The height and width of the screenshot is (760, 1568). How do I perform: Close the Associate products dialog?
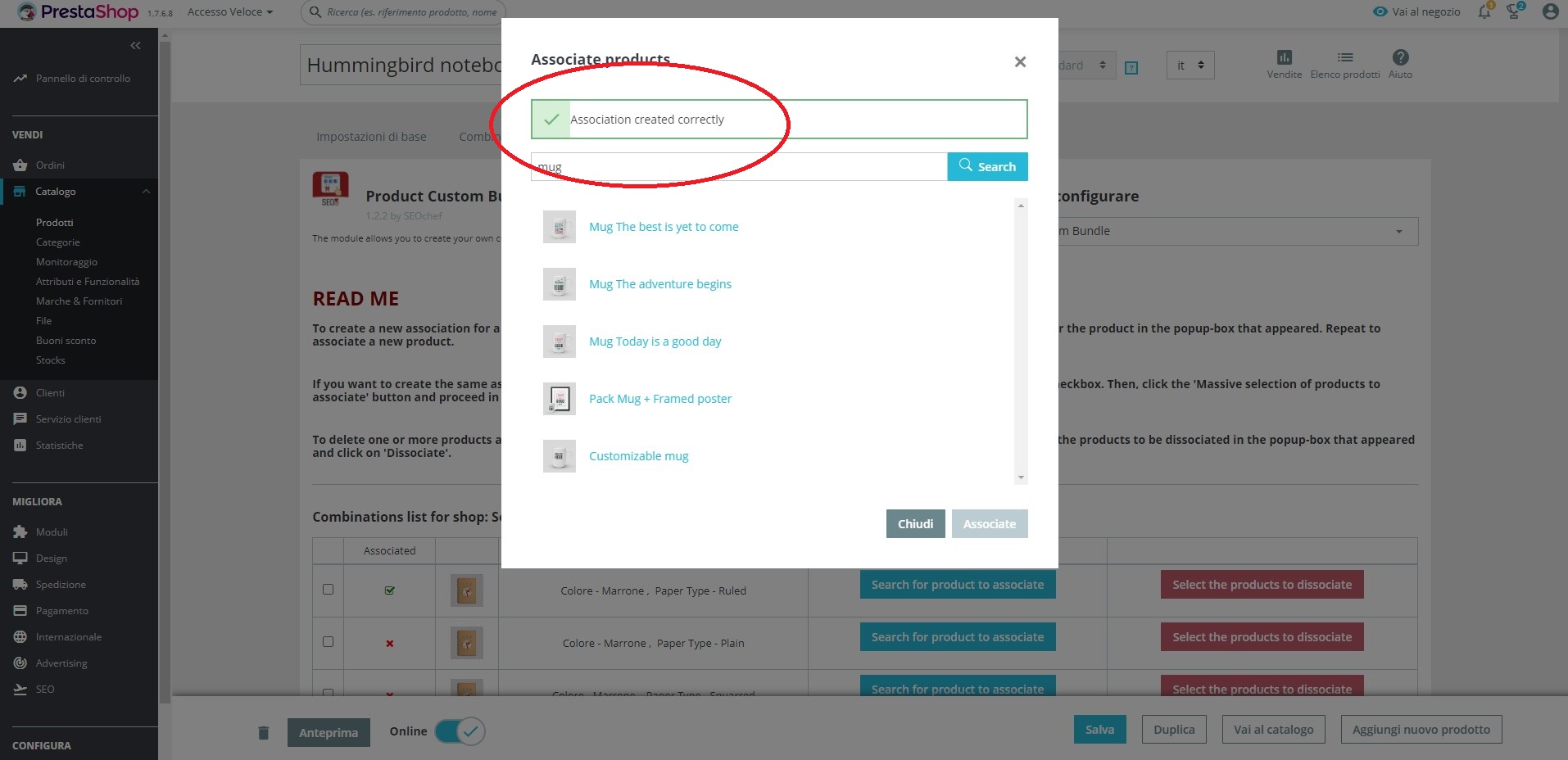[x=1020, y=61]
